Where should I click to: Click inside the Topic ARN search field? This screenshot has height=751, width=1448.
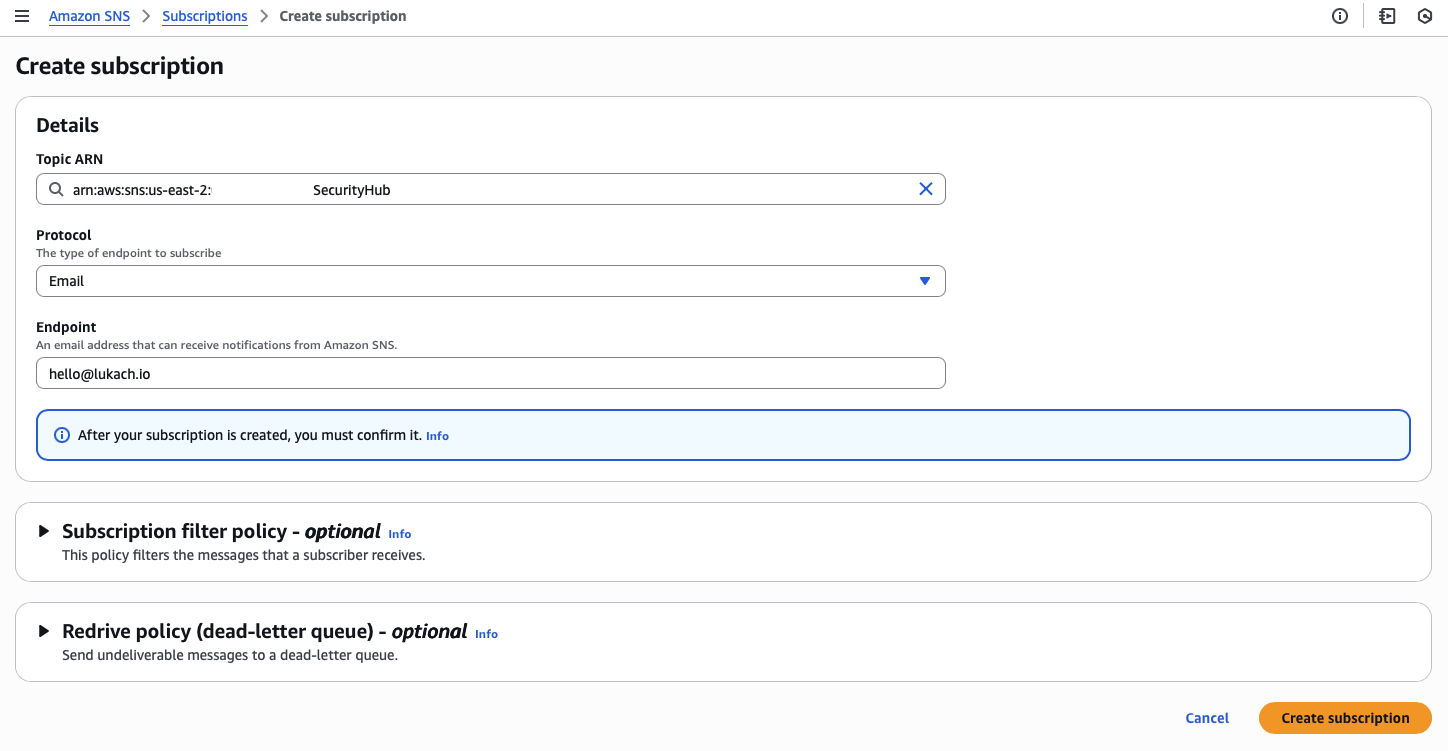[490, 189]
